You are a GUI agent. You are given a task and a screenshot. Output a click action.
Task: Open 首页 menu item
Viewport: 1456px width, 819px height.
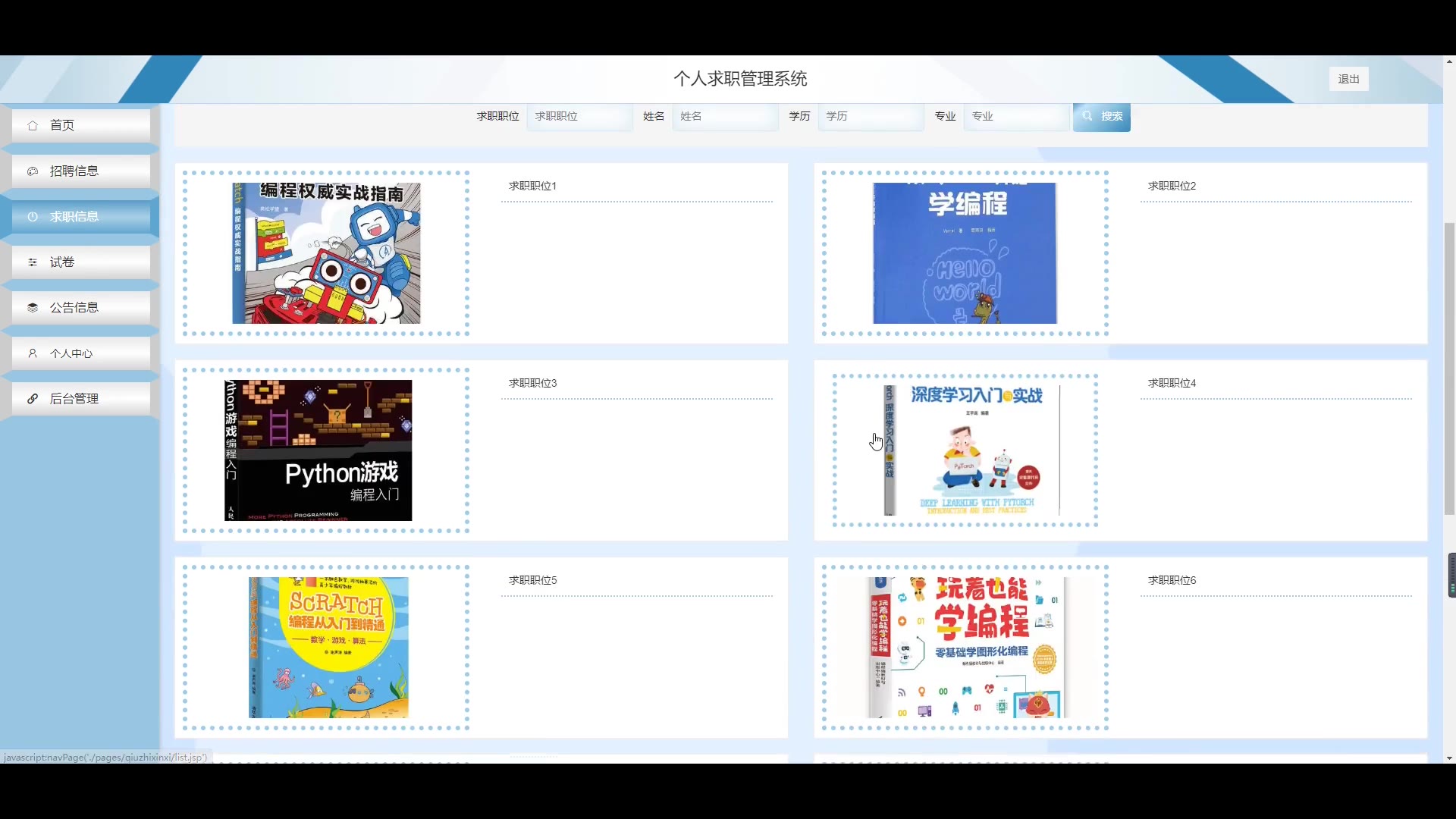point(80,125)
